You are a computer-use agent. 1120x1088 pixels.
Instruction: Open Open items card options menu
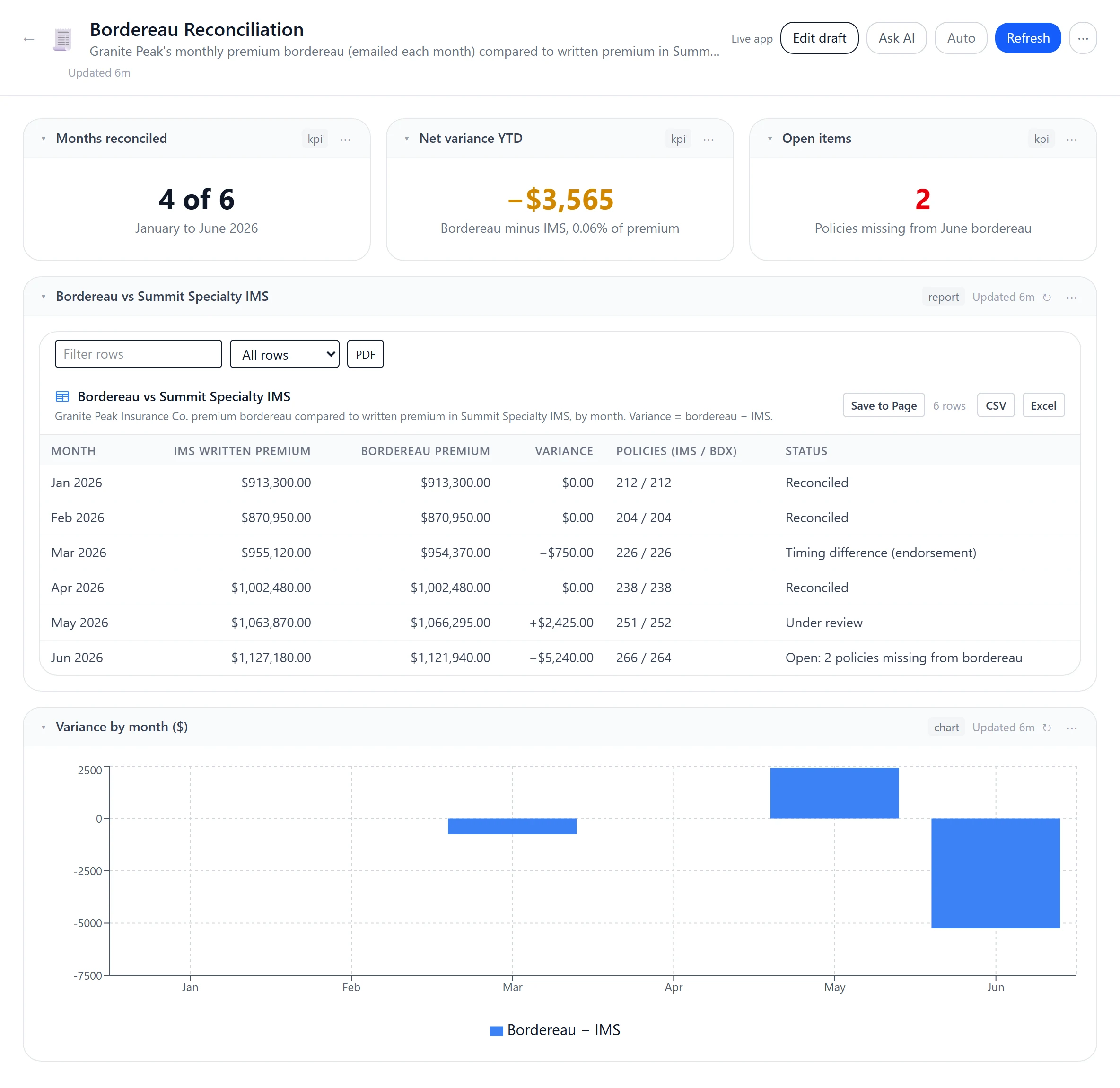coord(1071,140)
